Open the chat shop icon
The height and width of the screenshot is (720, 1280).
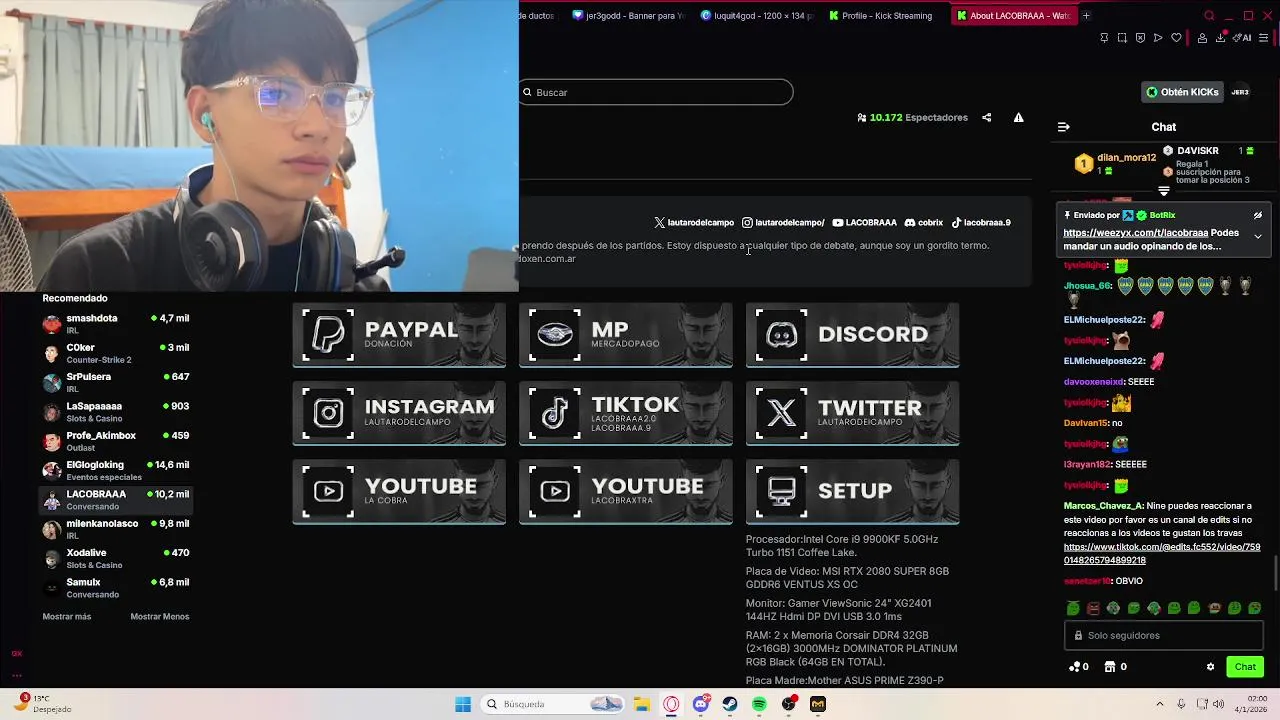(x=1109, y=667)
